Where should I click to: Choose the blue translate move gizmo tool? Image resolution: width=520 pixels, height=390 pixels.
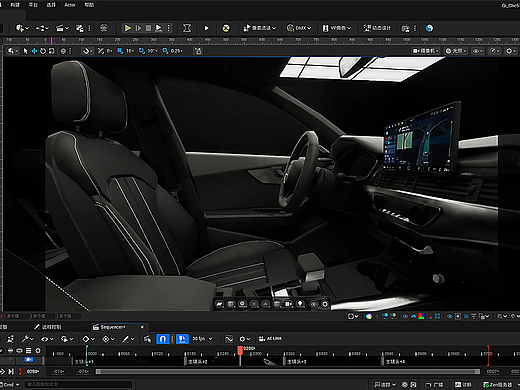tap(34, 51)
